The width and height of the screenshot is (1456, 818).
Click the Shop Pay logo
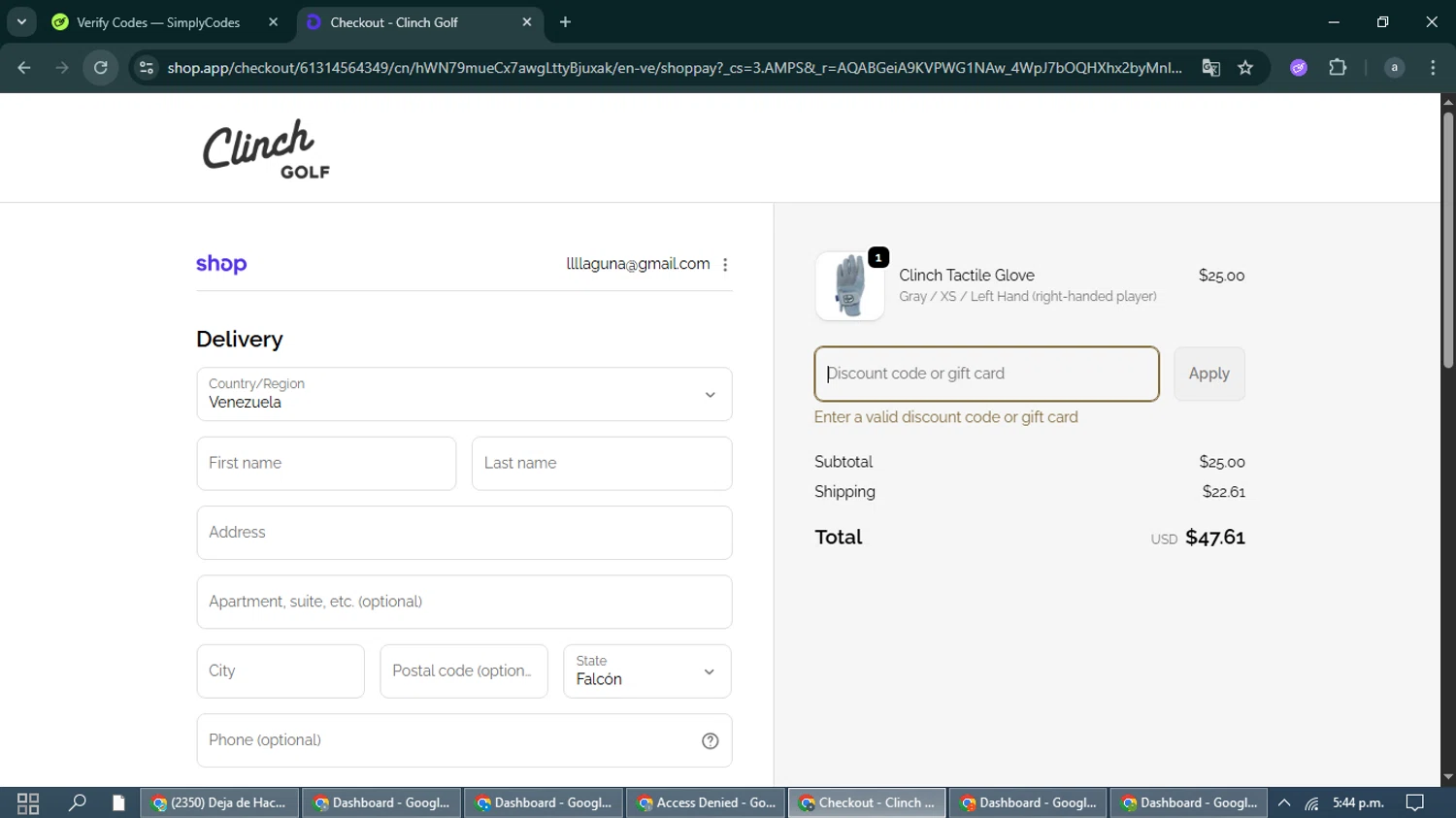click(x=221, y=264)
